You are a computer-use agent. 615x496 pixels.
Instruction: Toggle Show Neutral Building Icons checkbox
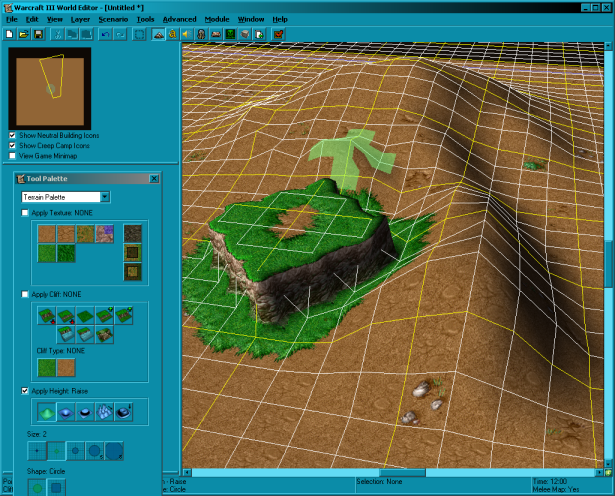pos(12,135)
